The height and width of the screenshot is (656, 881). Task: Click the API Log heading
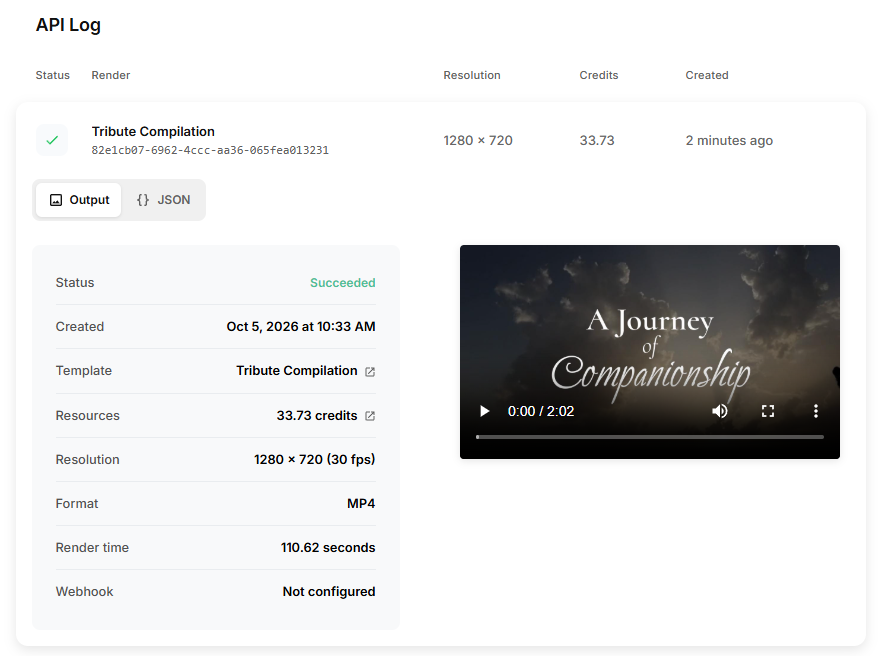coord(69,25)
